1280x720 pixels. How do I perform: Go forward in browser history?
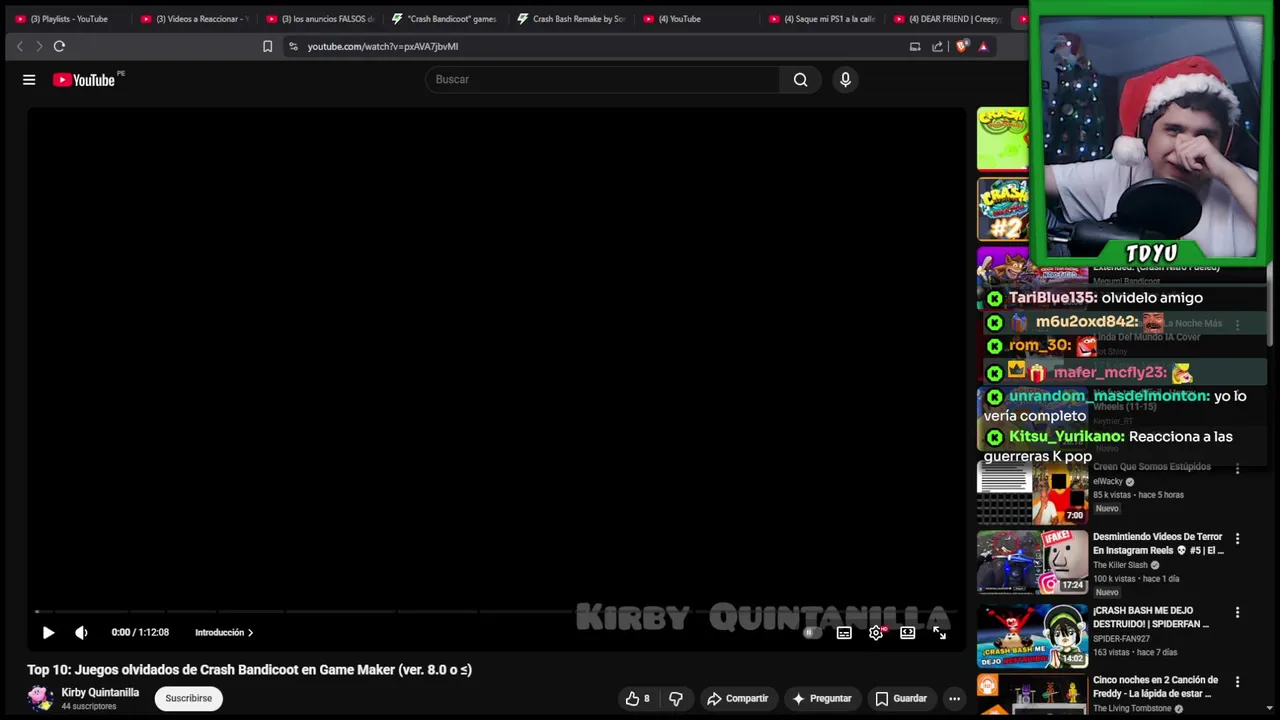[x=39, y=46]
